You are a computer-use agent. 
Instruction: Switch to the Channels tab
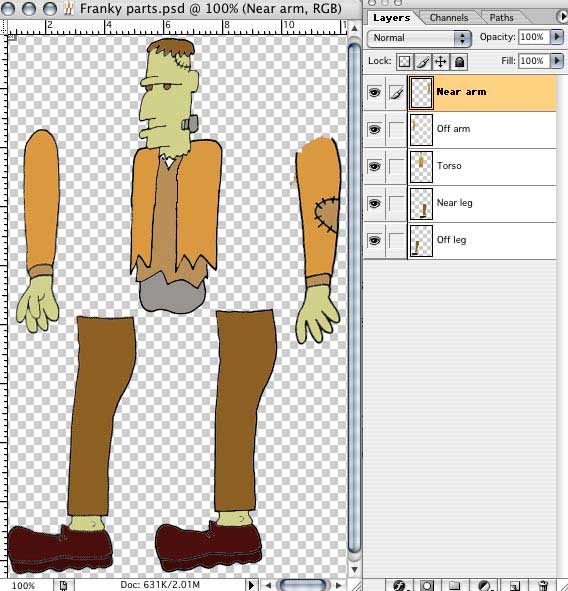pyautogui.click(x=449, y=18)
